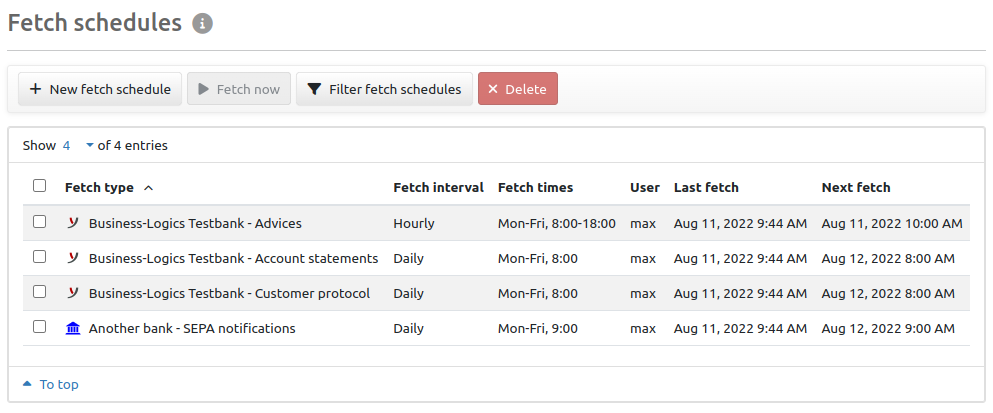Screen dimensions: 993x413
Task: Click the up arrow icon beside To top
Action: click(27, 385)
